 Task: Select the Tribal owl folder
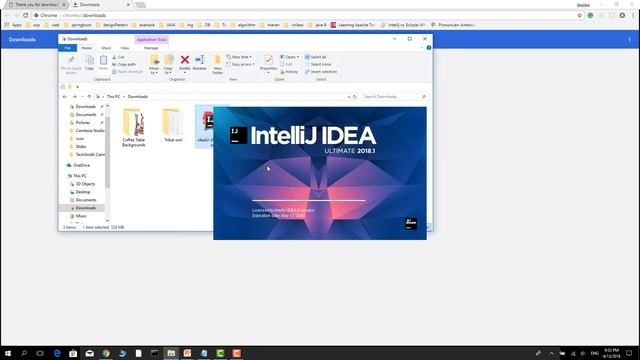tap(173, 125)
